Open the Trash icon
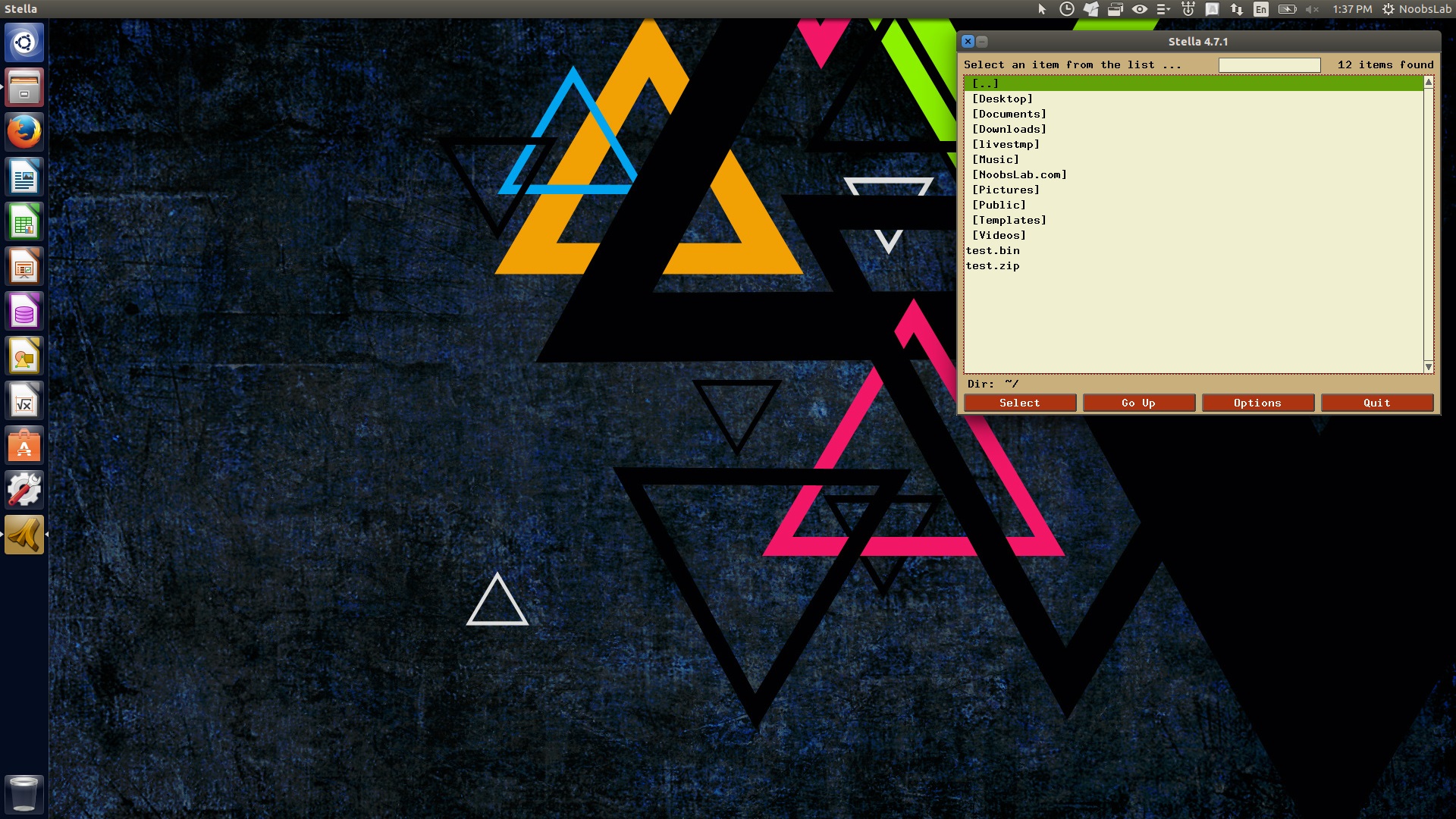 [x=24, y=794]
